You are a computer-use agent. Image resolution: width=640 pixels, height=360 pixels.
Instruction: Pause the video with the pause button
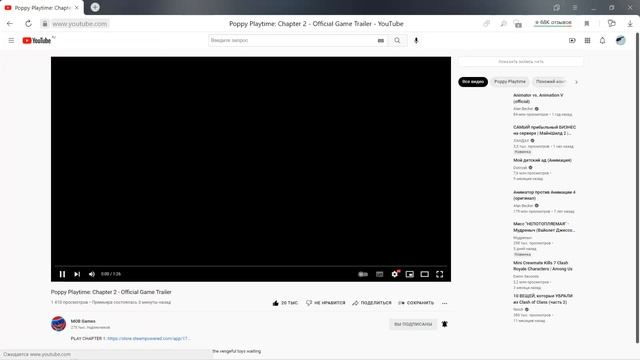(x=62, y=274)
